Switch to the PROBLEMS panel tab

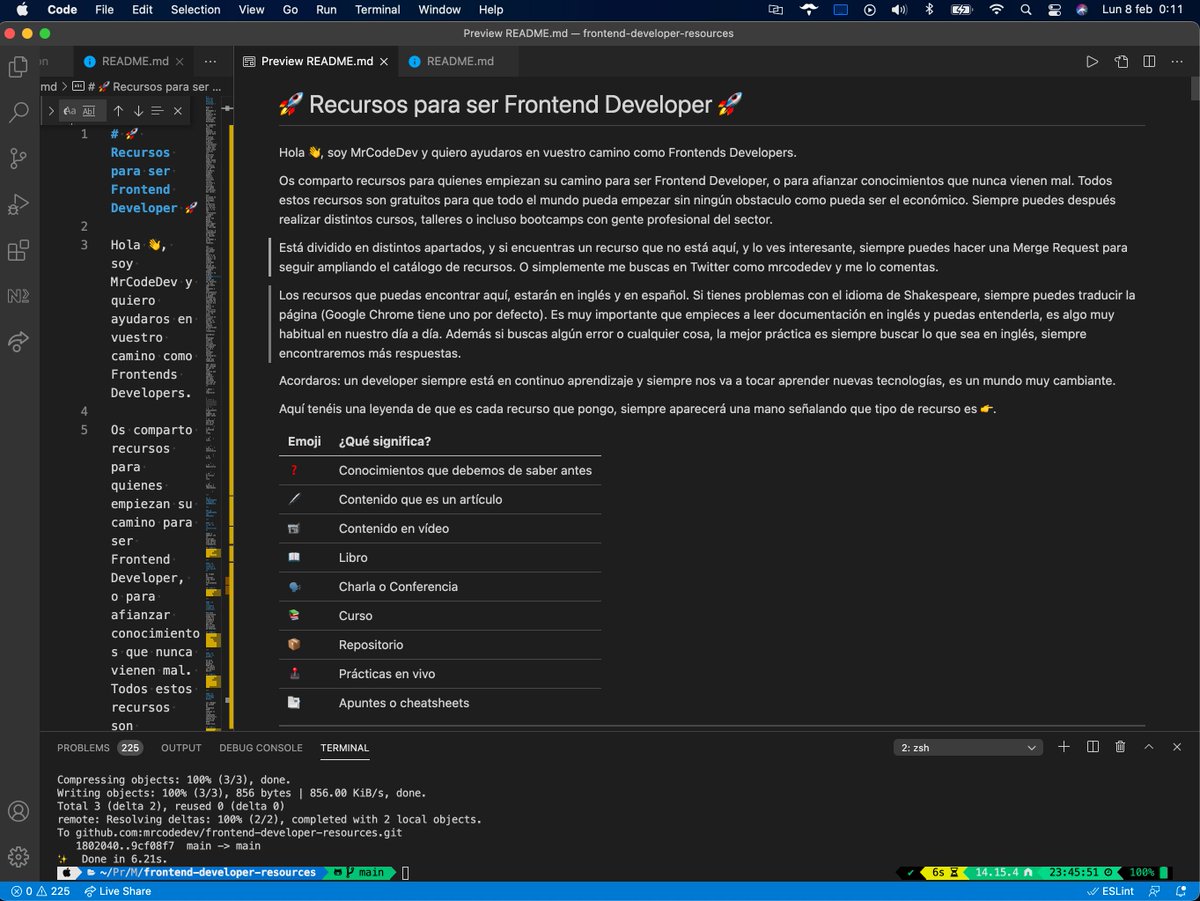[x=99, y=748]
